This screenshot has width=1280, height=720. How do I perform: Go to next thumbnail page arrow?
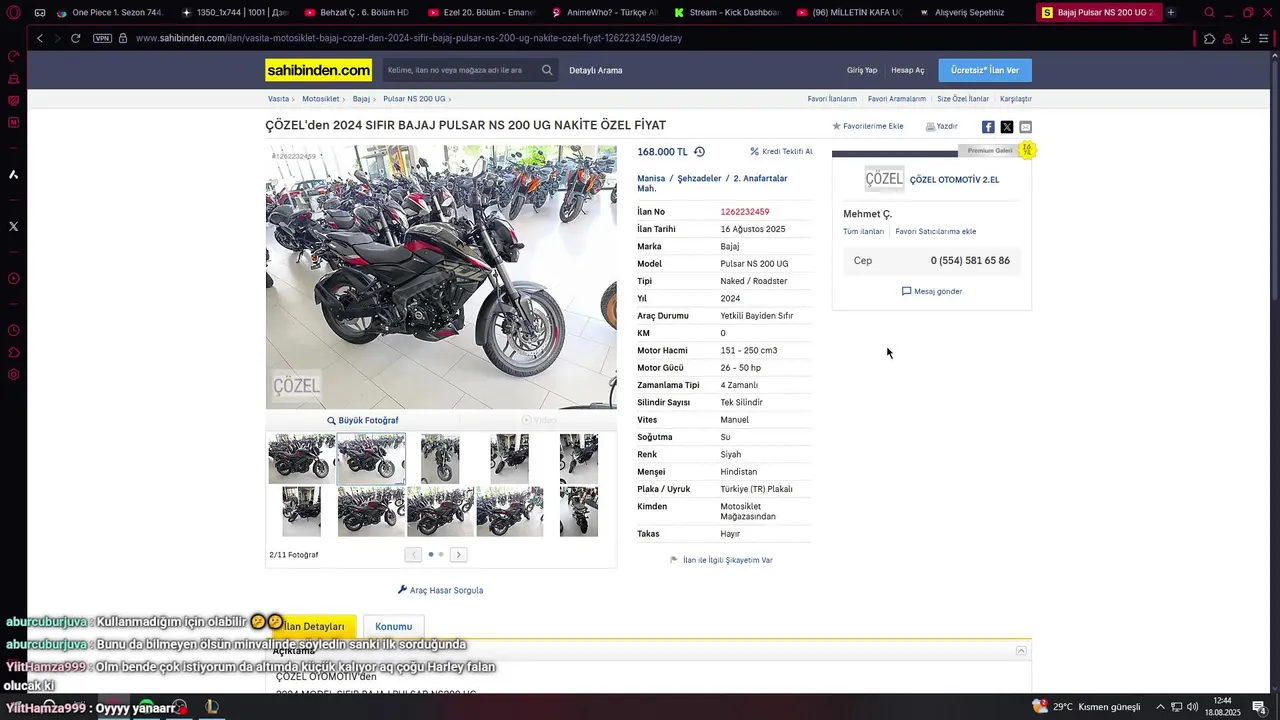pyautogui.click(x=458, y=555)
